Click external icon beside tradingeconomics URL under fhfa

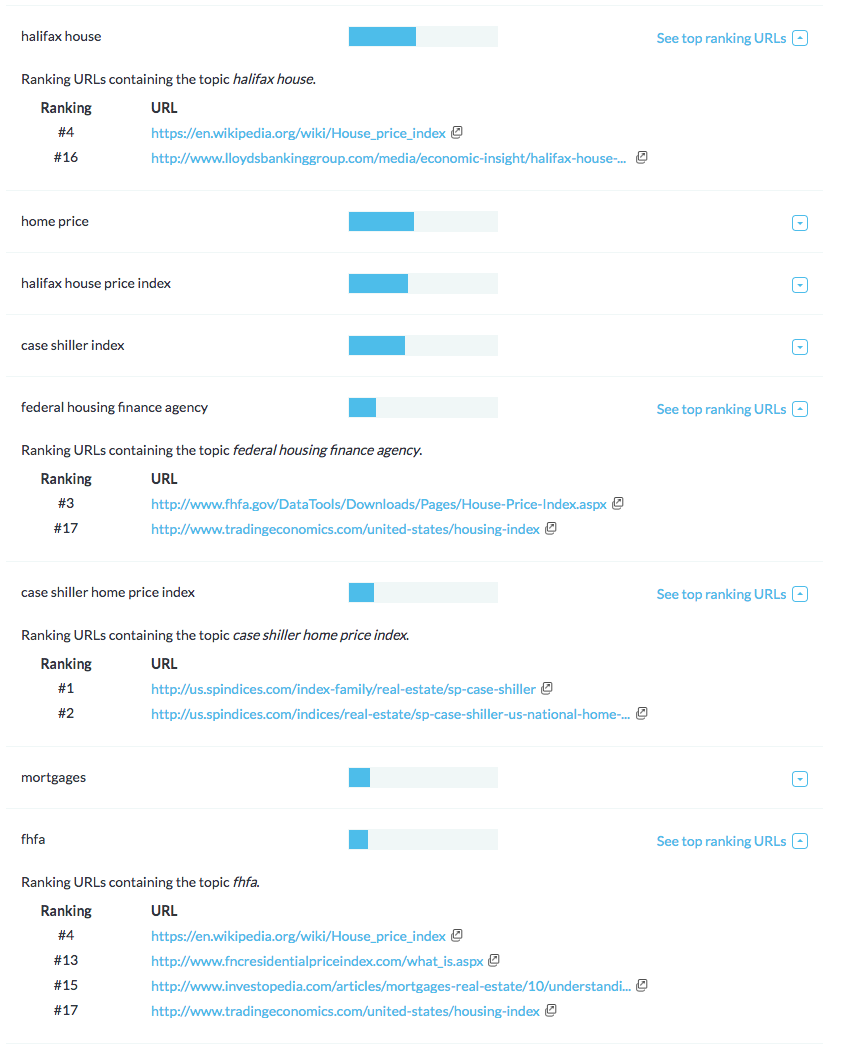tap(551, 1010)
